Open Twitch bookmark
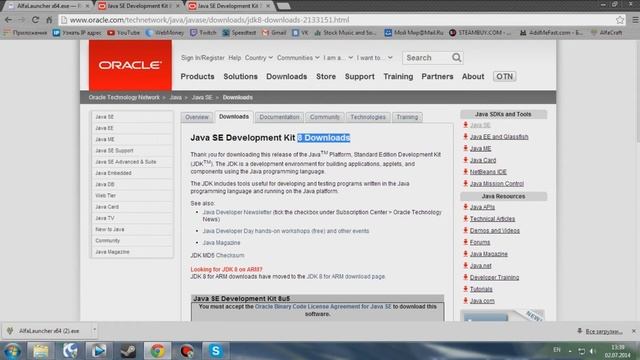Screen dimensions: 640x360 pyautogui.click(x=203, y=33)
